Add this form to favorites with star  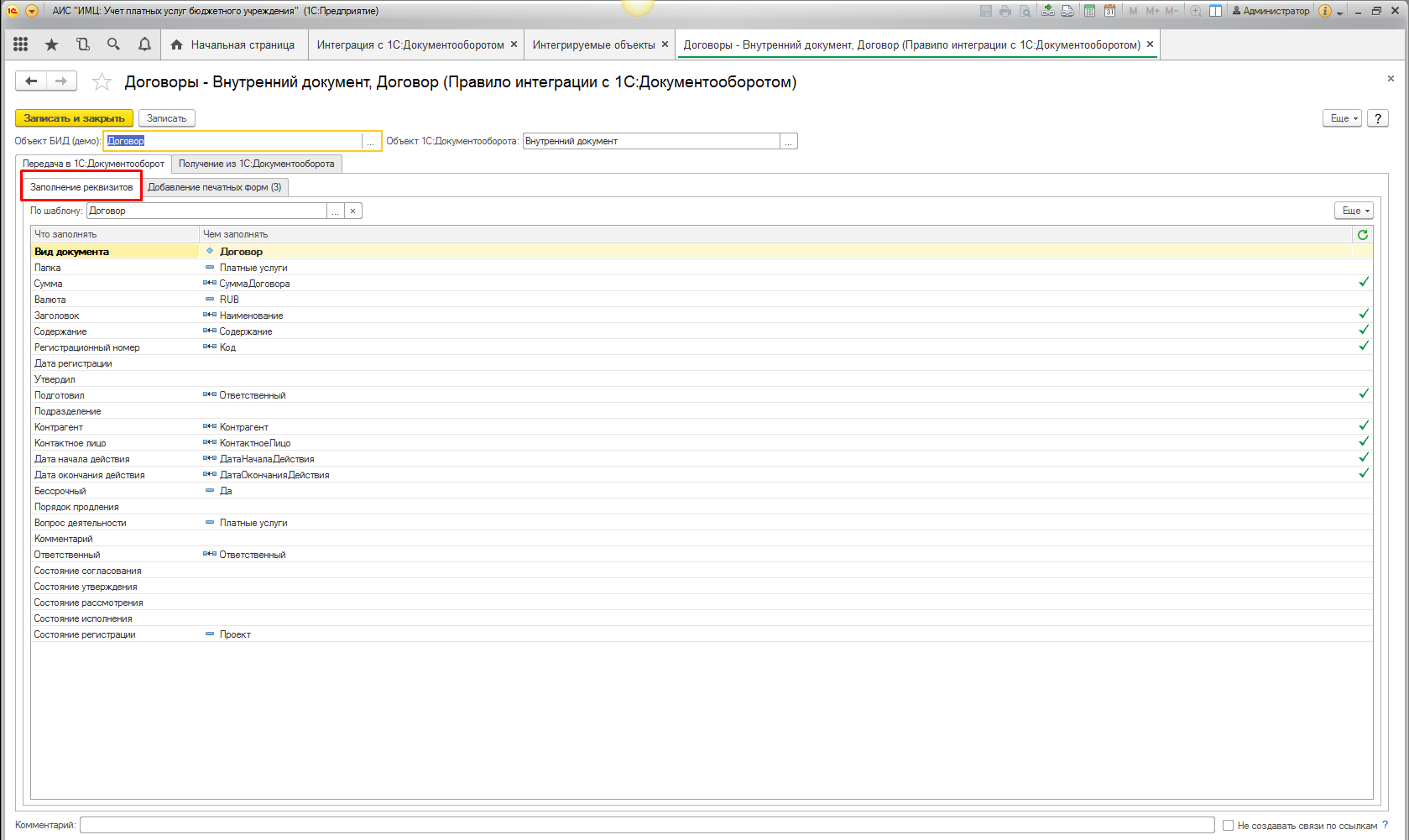pyautogui.click(x=102, y=81)
